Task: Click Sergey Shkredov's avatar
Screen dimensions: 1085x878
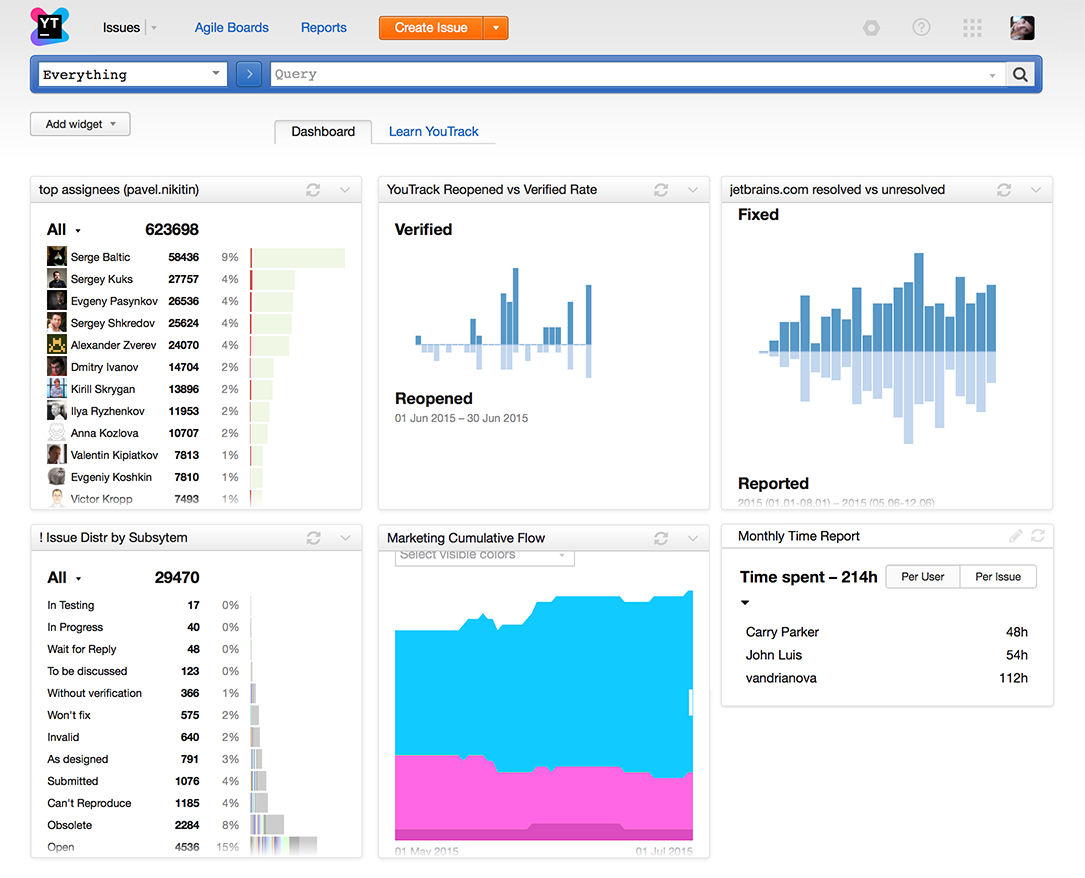Action: (57, 322)
